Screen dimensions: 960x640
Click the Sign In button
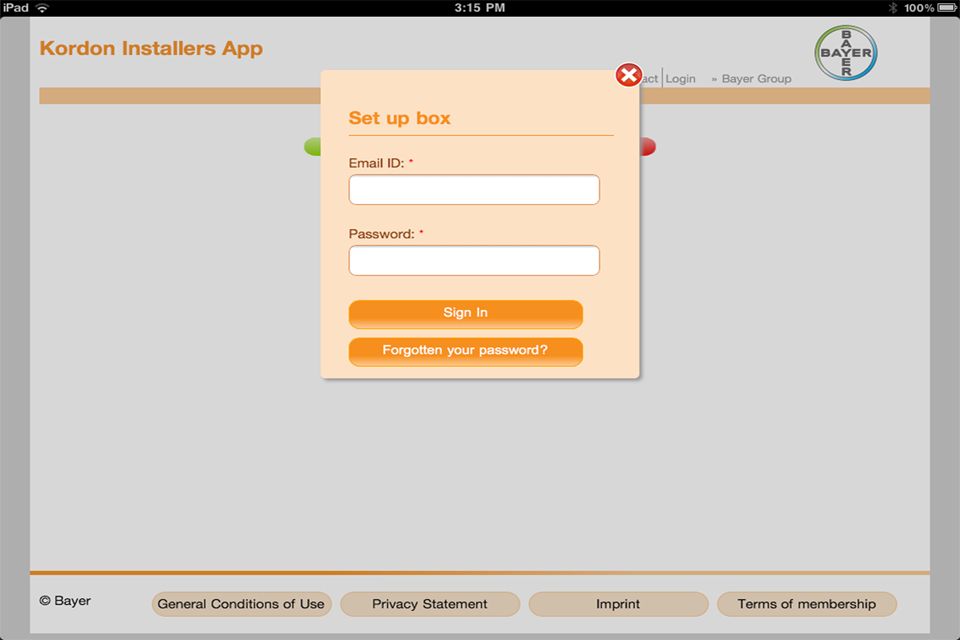click(465, 314)
